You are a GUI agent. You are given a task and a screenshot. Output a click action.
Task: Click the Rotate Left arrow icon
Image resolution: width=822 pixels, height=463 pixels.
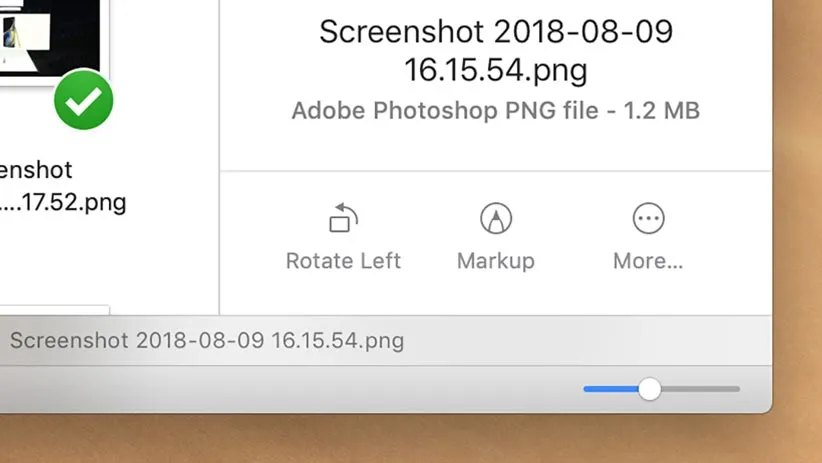click(x=343, y=217)
